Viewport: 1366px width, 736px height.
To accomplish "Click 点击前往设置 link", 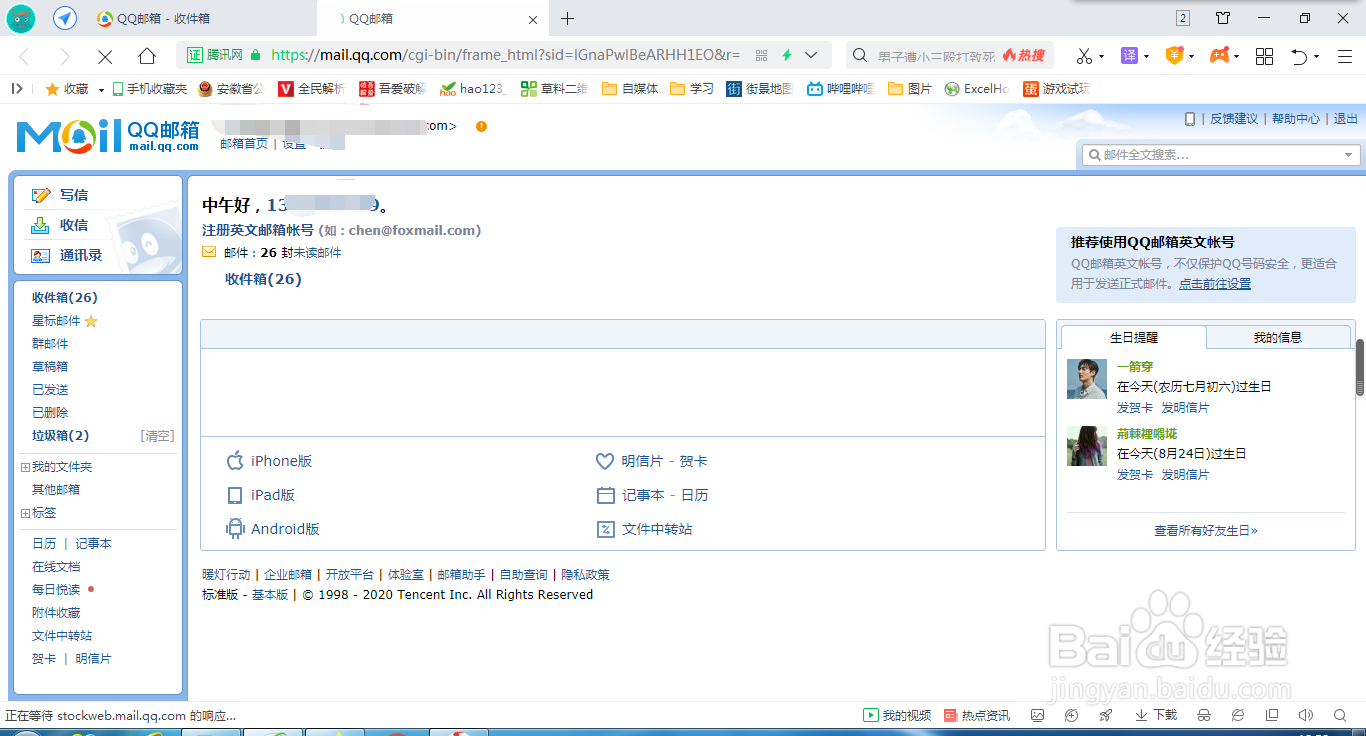I will 1215,284.
